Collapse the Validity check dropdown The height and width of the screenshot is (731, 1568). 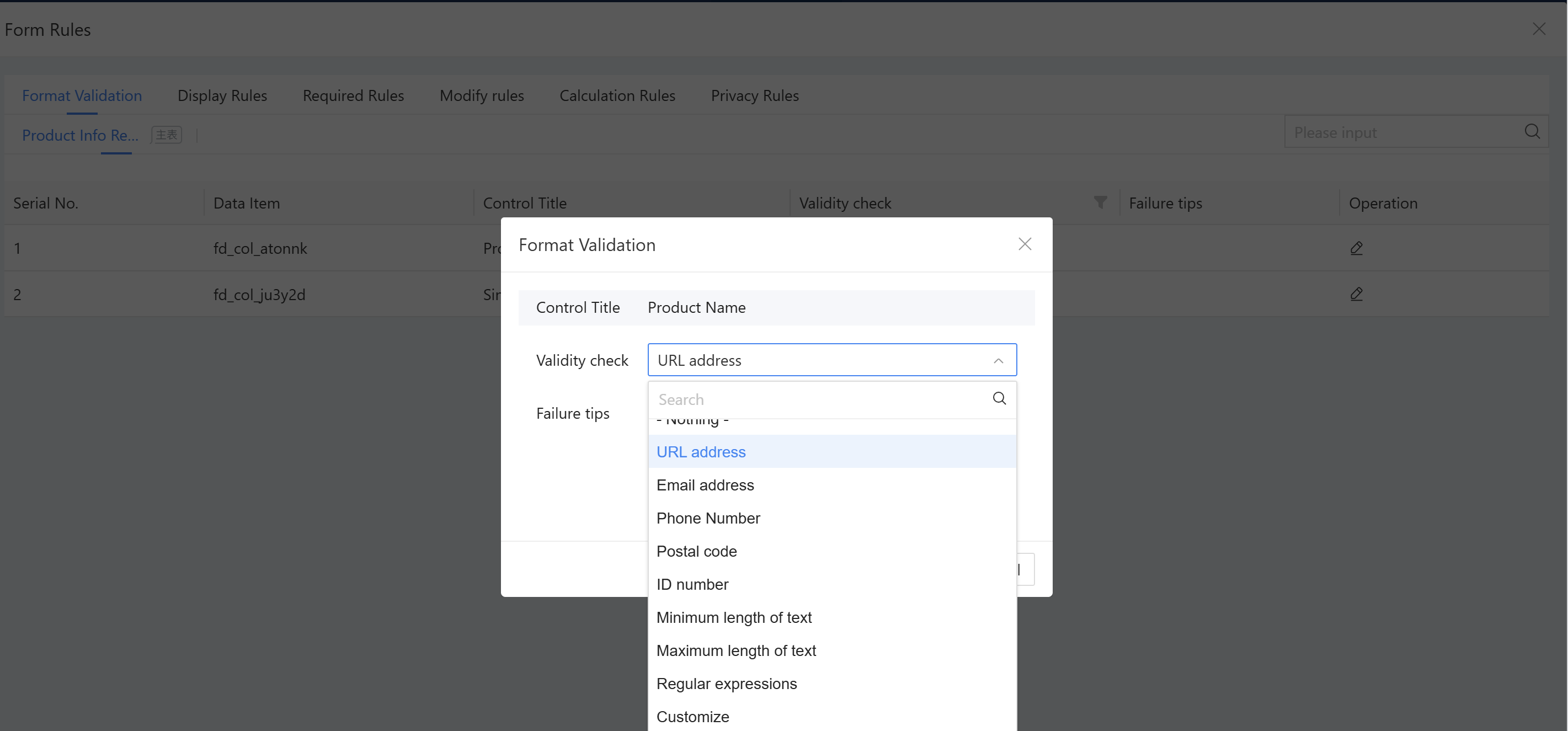click(998, 360)
